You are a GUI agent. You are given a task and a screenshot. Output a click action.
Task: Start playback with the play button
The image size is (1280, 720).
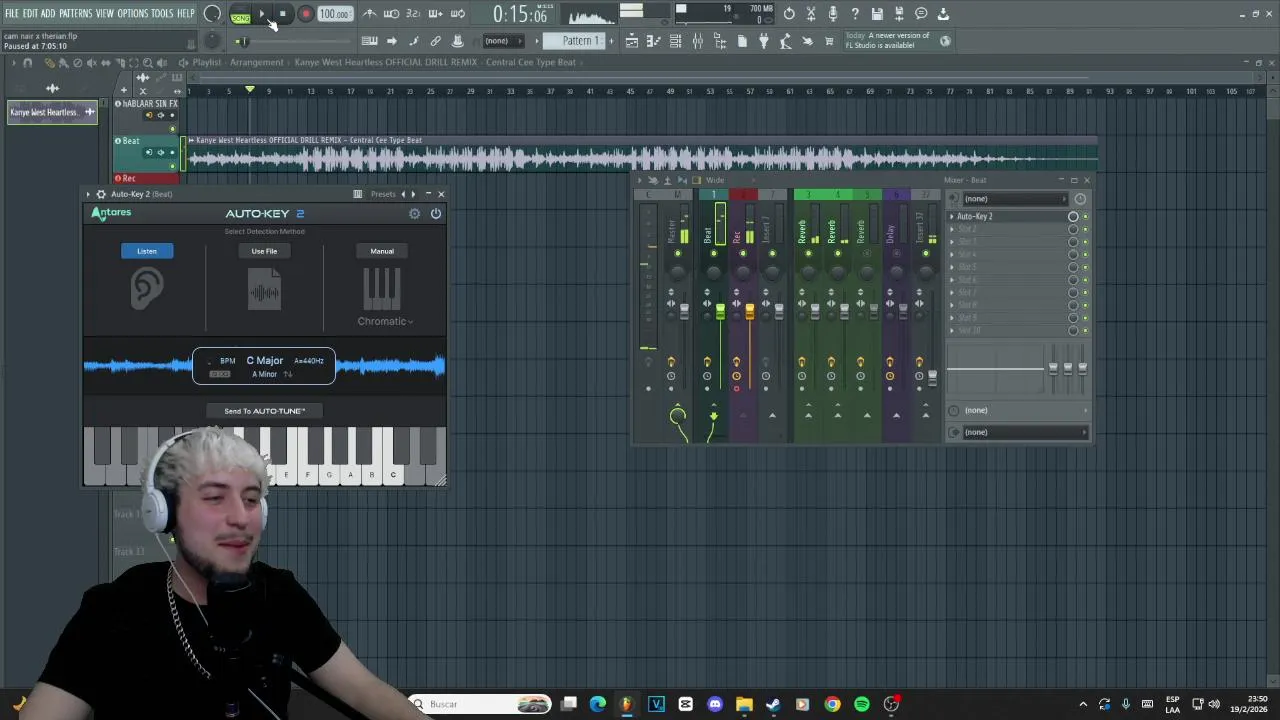(x=262, y=14)
